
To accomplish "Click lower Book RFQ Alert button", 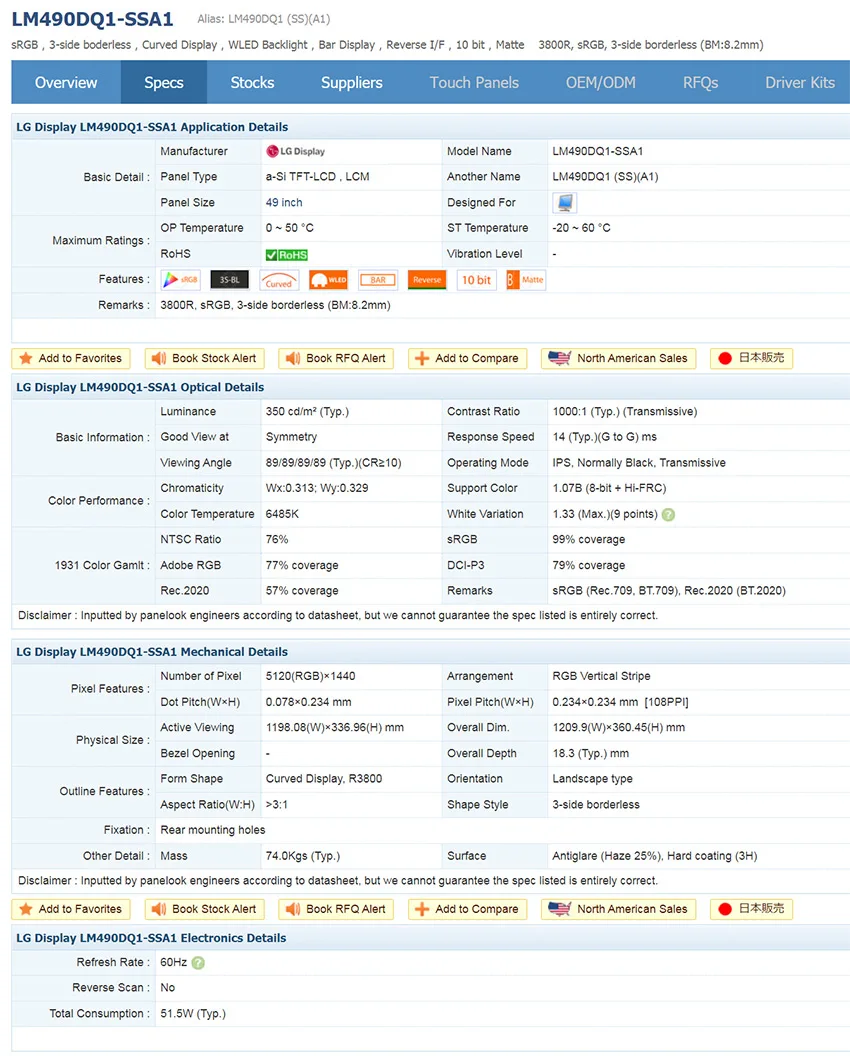I will click(x=336, y=909).
